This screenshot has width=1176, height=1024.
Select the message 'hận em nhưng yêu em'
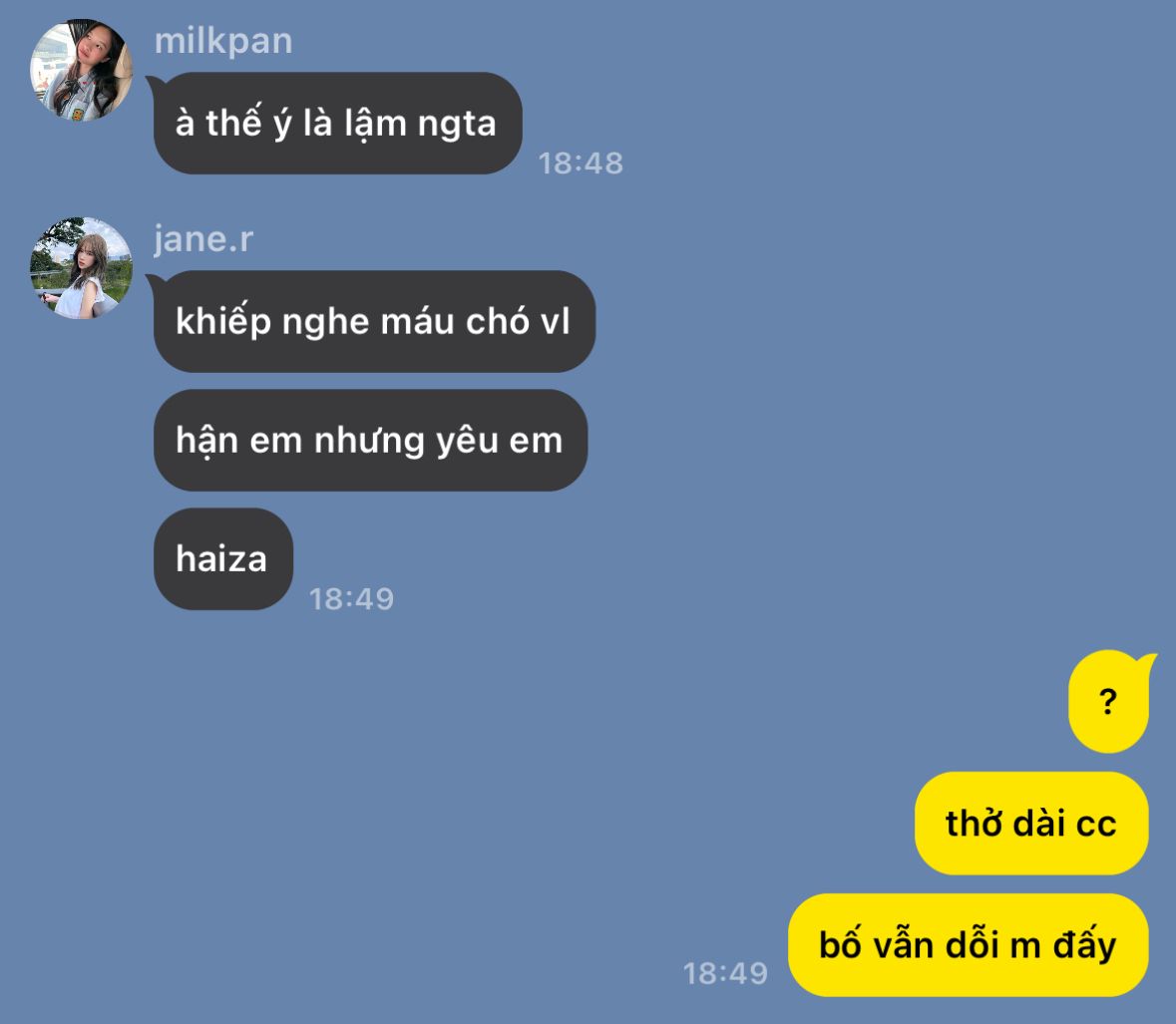370,440
